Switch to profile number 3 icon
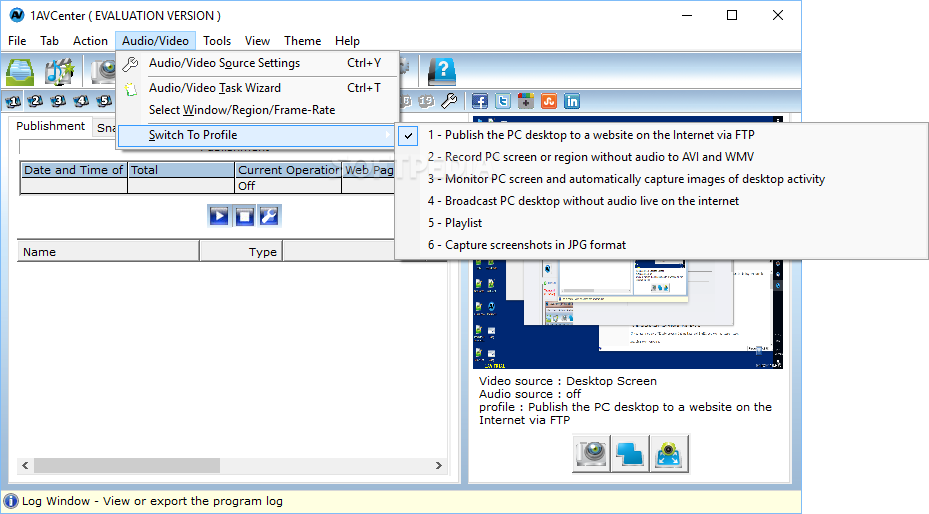 click(58, 101)
